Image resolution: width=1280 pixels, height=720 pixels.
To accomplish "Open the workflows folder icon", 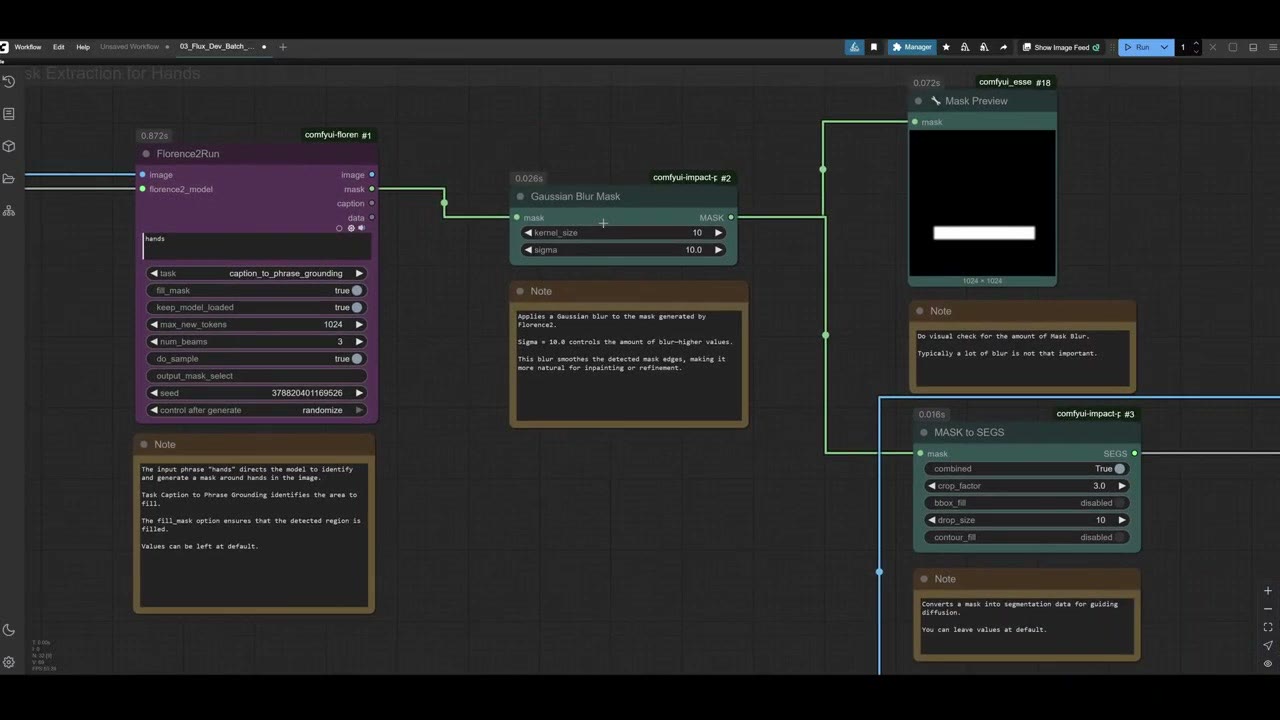I will tap(8, 178).
